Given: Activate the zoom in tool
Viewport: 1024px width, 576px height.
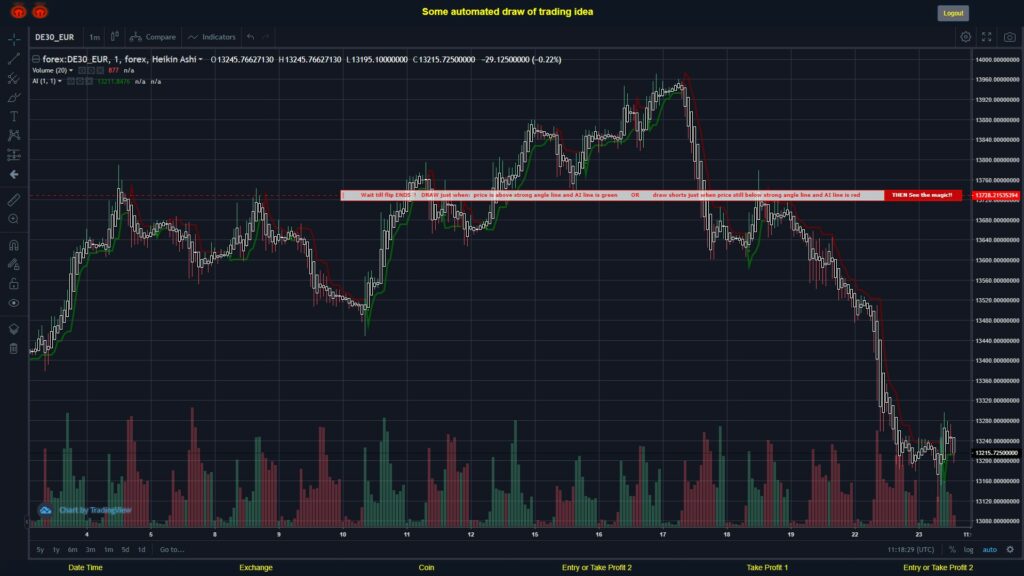Looking at the screenshot, I should [14, 219].
